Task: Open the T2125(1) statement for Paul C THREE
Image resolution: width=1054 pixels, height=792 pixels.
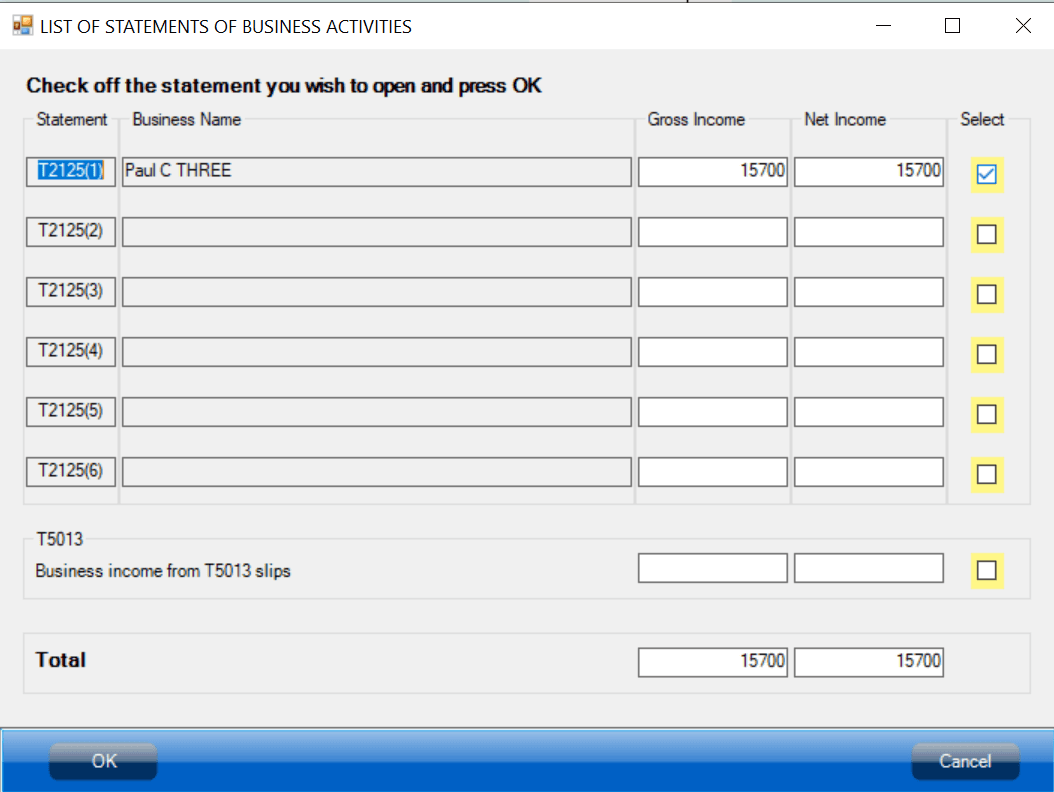Action: point(70,171)
